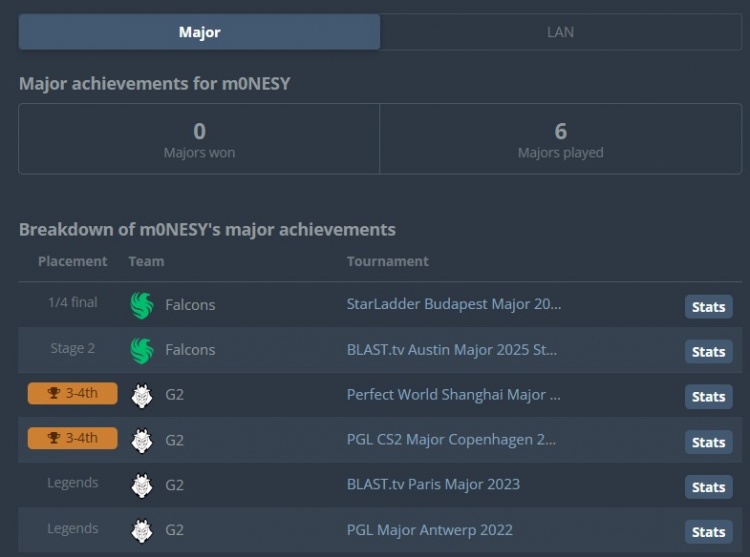This screenshot has height=557, width=750.
Task: Click the Placement column header
Action: click(73, 261)
